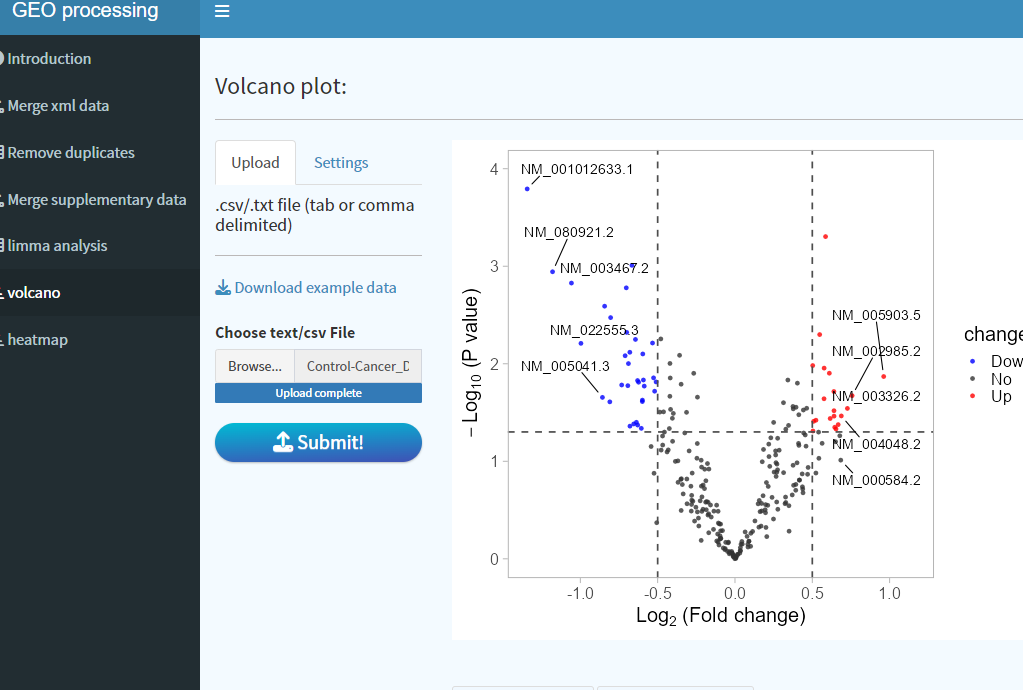The width and height of the screenshot is (1023, 690).
Task: Select the Upload tab
Action: coord(255,162)
